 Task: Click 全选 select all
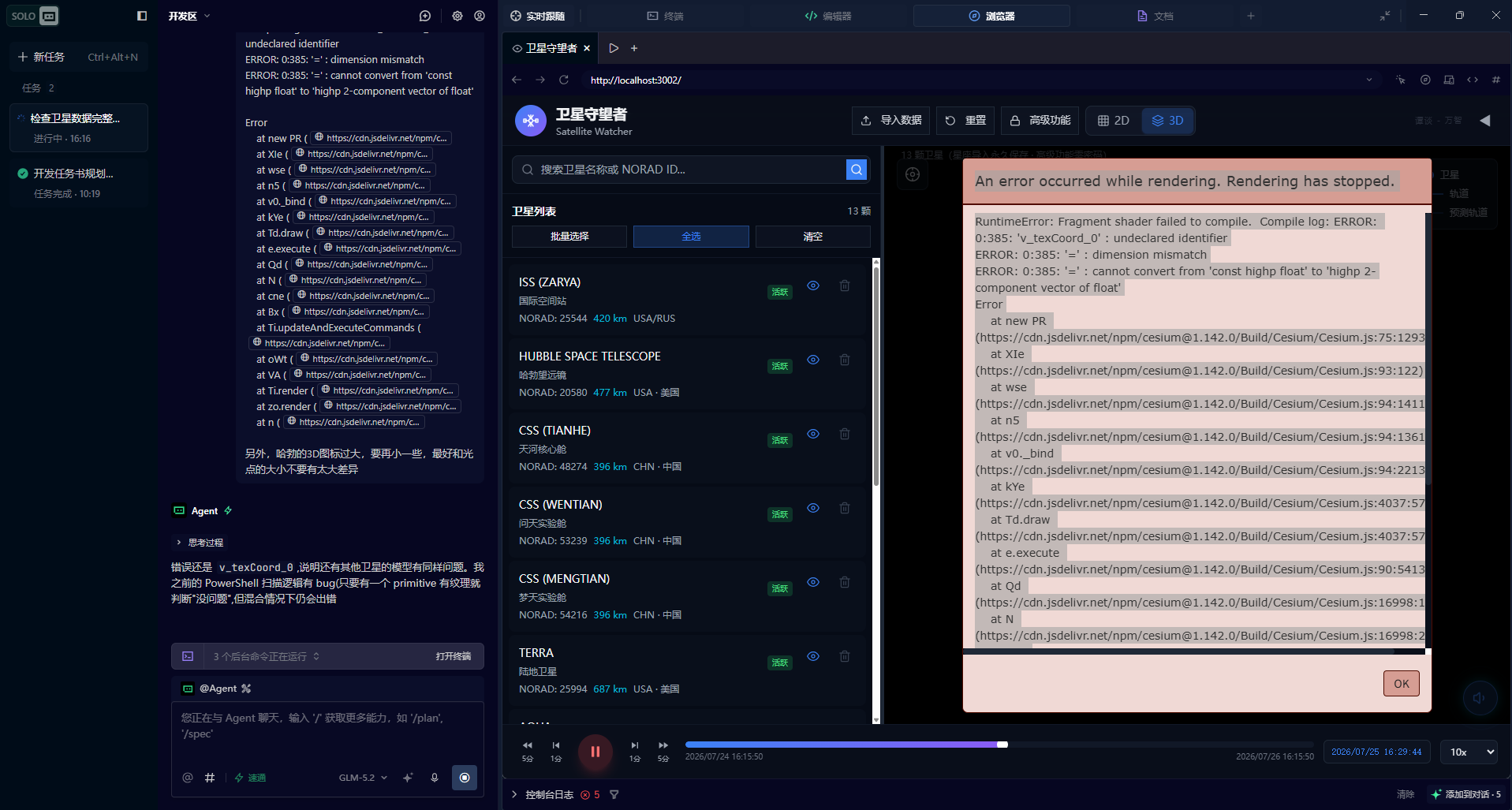pos(691,237)
